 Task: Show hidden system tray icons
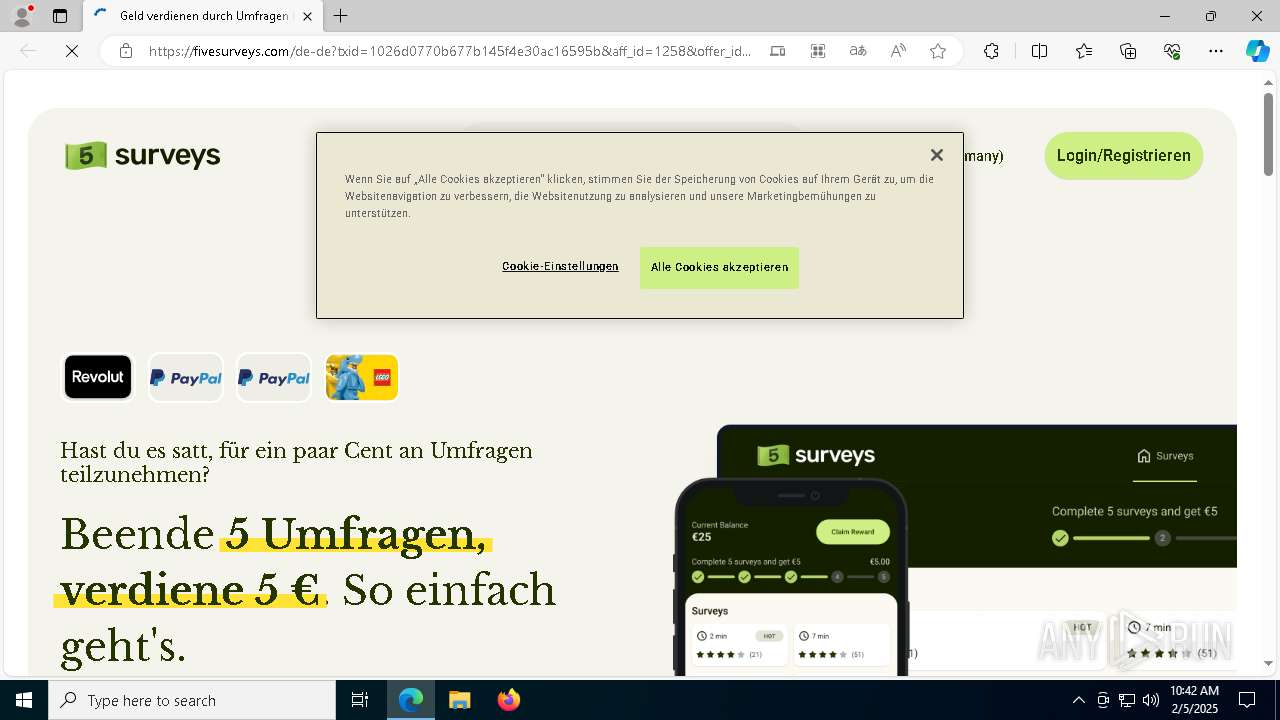coord(1078,700)
